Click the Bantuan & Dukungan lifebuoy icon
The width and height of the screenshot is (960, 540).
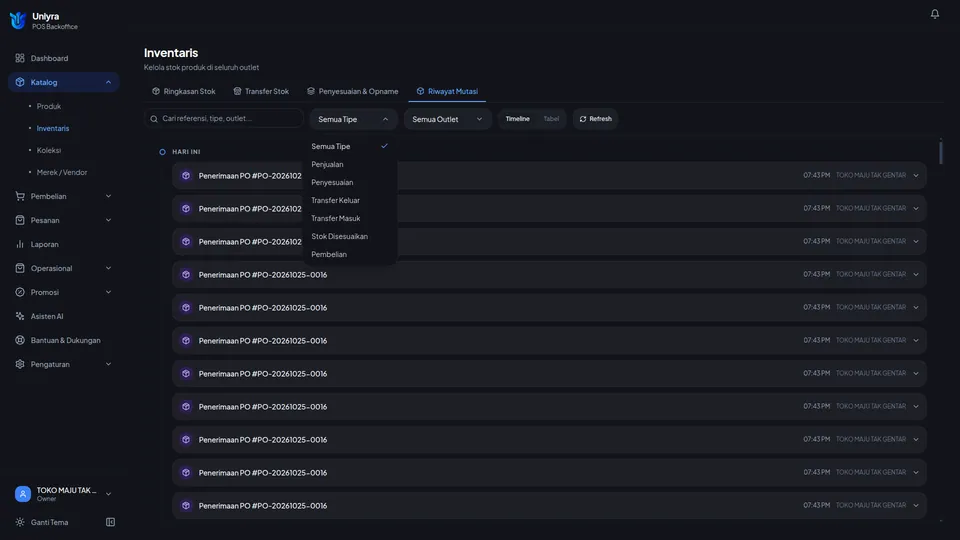point(20,340)
